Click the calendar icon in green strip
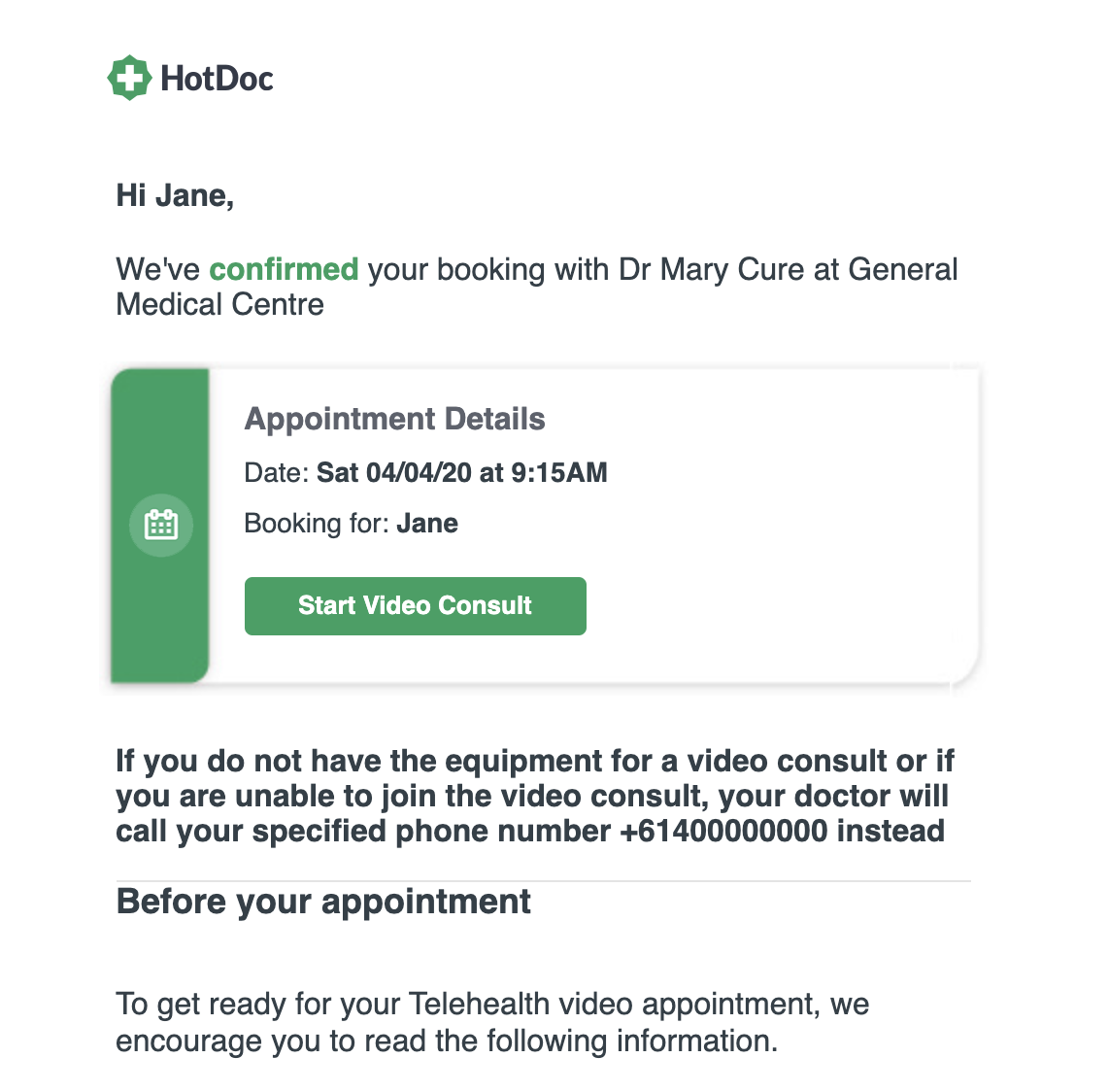Screen dimensions: 1109x1092 pyautogui.click(x=161, y=525)
